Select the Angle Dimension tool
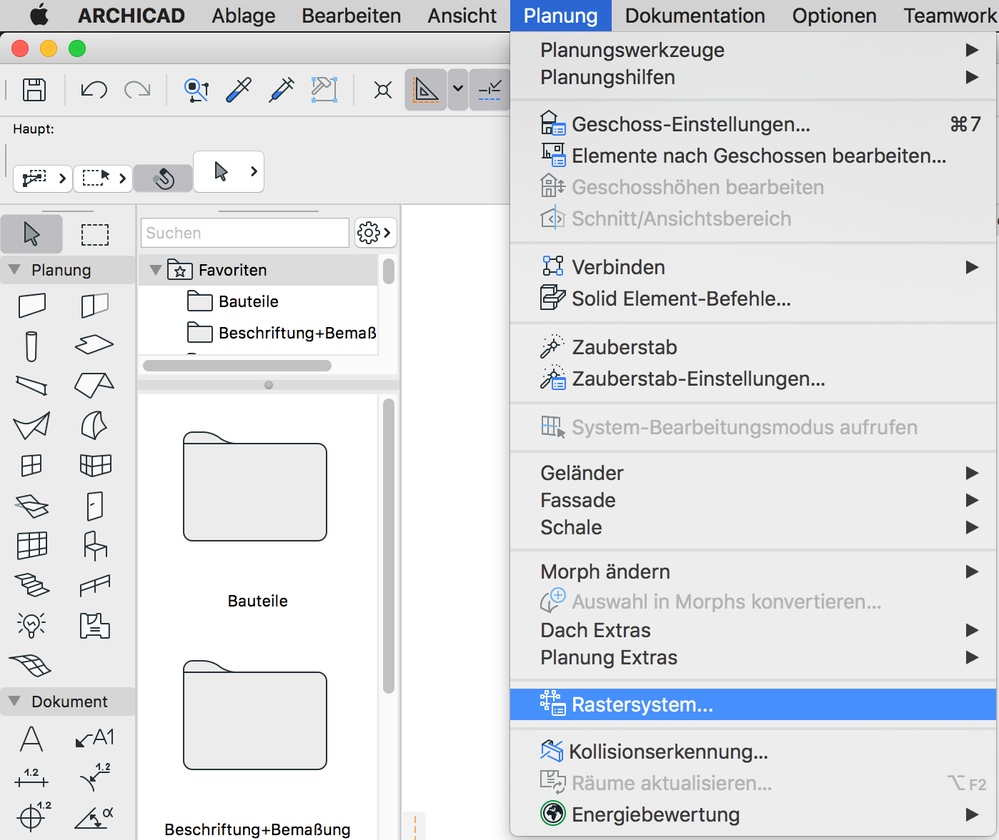This screenshot has width=999, height=840. 95,818
